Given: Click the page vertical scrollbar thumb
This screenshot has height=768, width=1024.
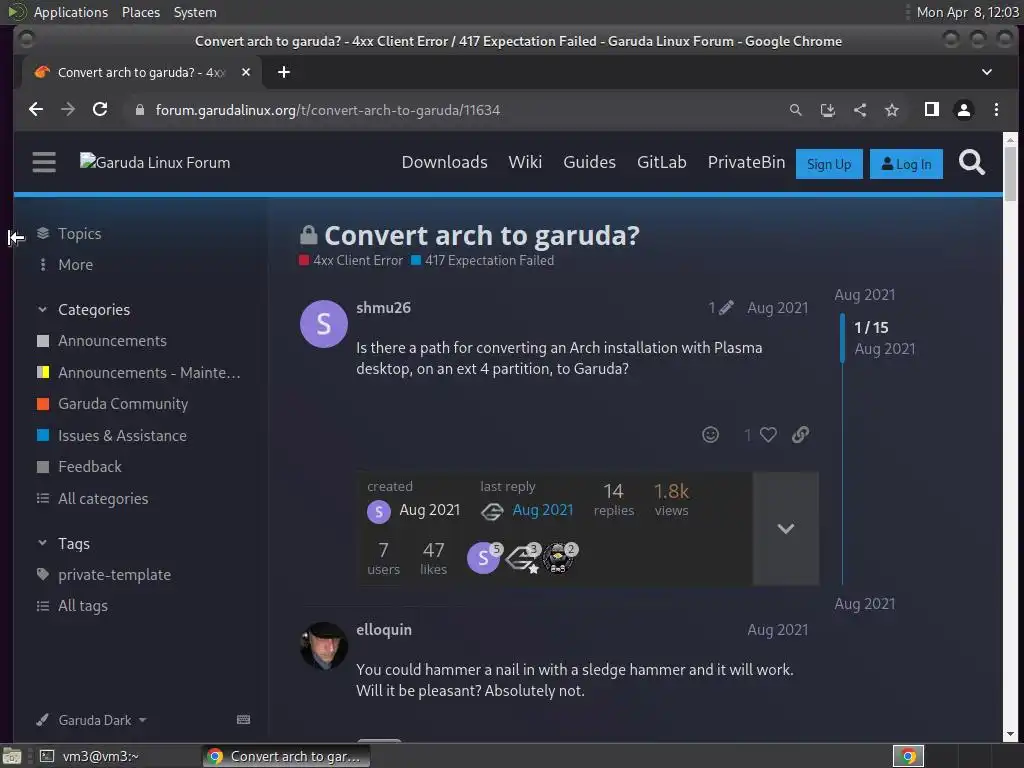Looking at the screenshot, I should pos(1010,173).
